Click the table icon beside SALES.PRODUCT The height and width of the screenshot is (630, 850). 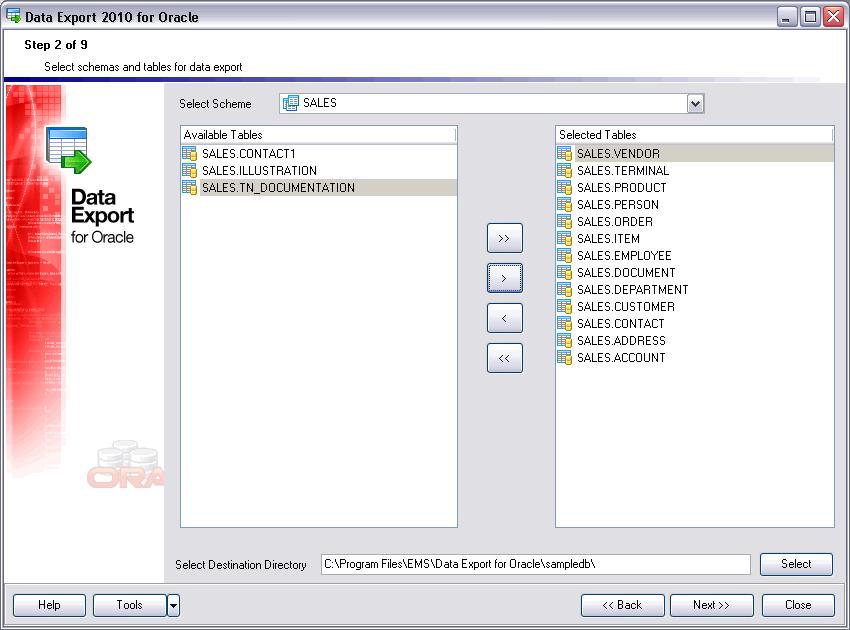[x=565, y=188]
